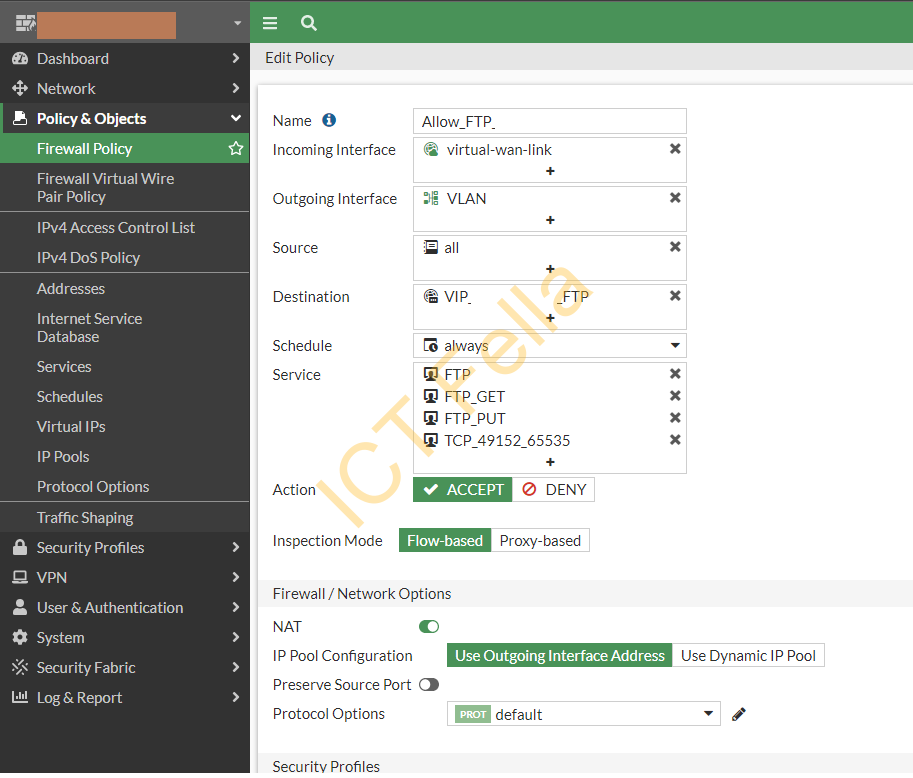Expand the Dashboard menu
The image size is (913, 778).
tap(236, 58)
